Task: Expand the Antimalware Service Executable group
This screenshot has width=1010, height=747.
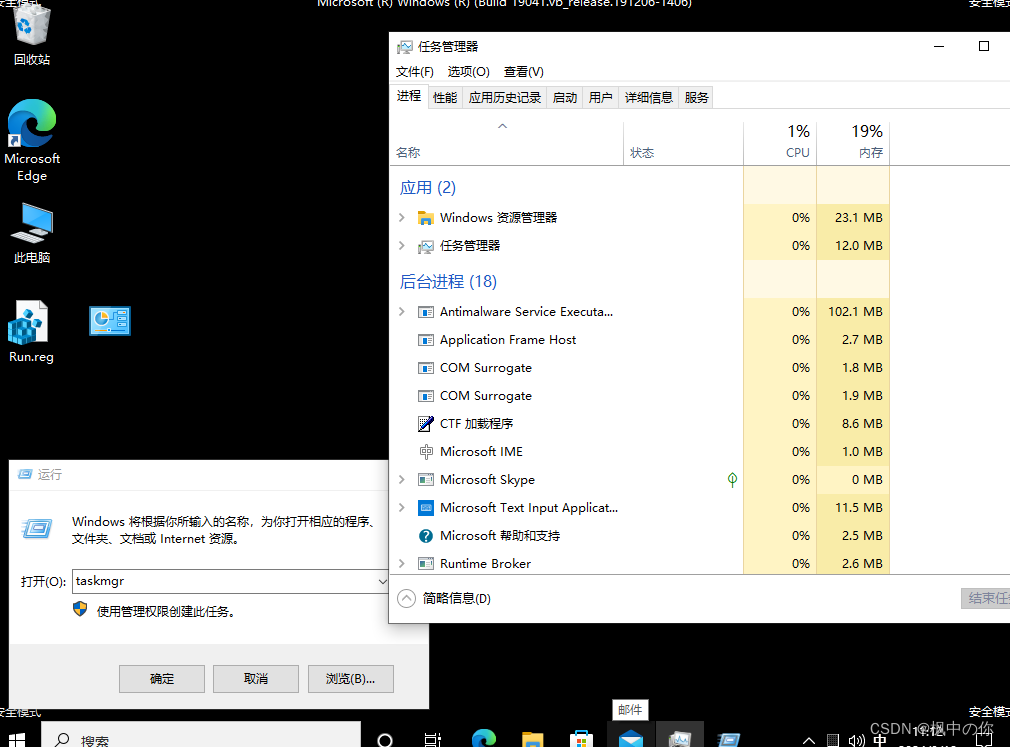Action: point(402,312)
